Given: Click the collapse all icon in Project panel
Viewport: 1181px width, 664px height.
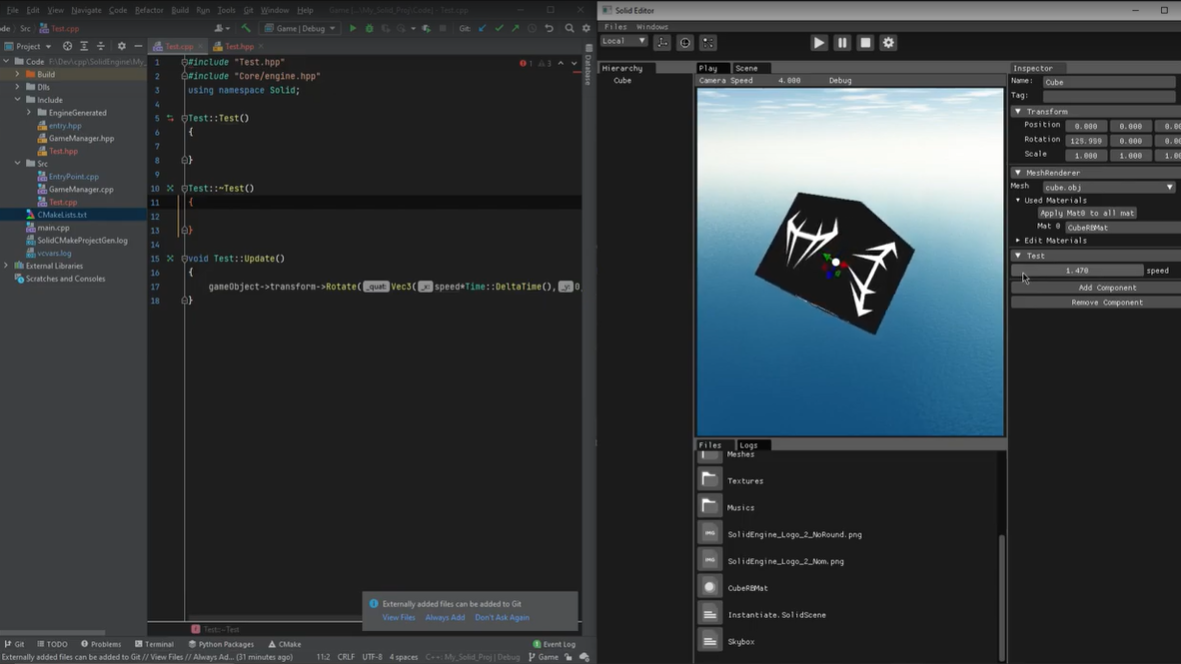Looking at the screenshot, I should coord(100,46).
